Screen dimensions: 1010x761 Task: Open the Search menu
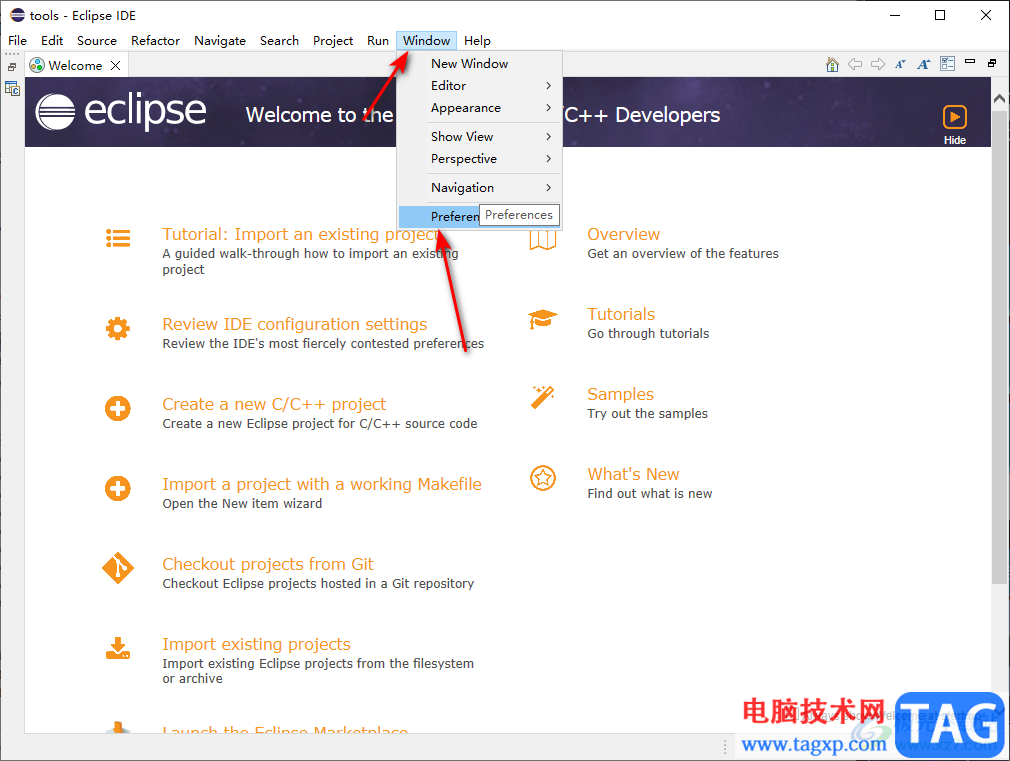point(279,41)
